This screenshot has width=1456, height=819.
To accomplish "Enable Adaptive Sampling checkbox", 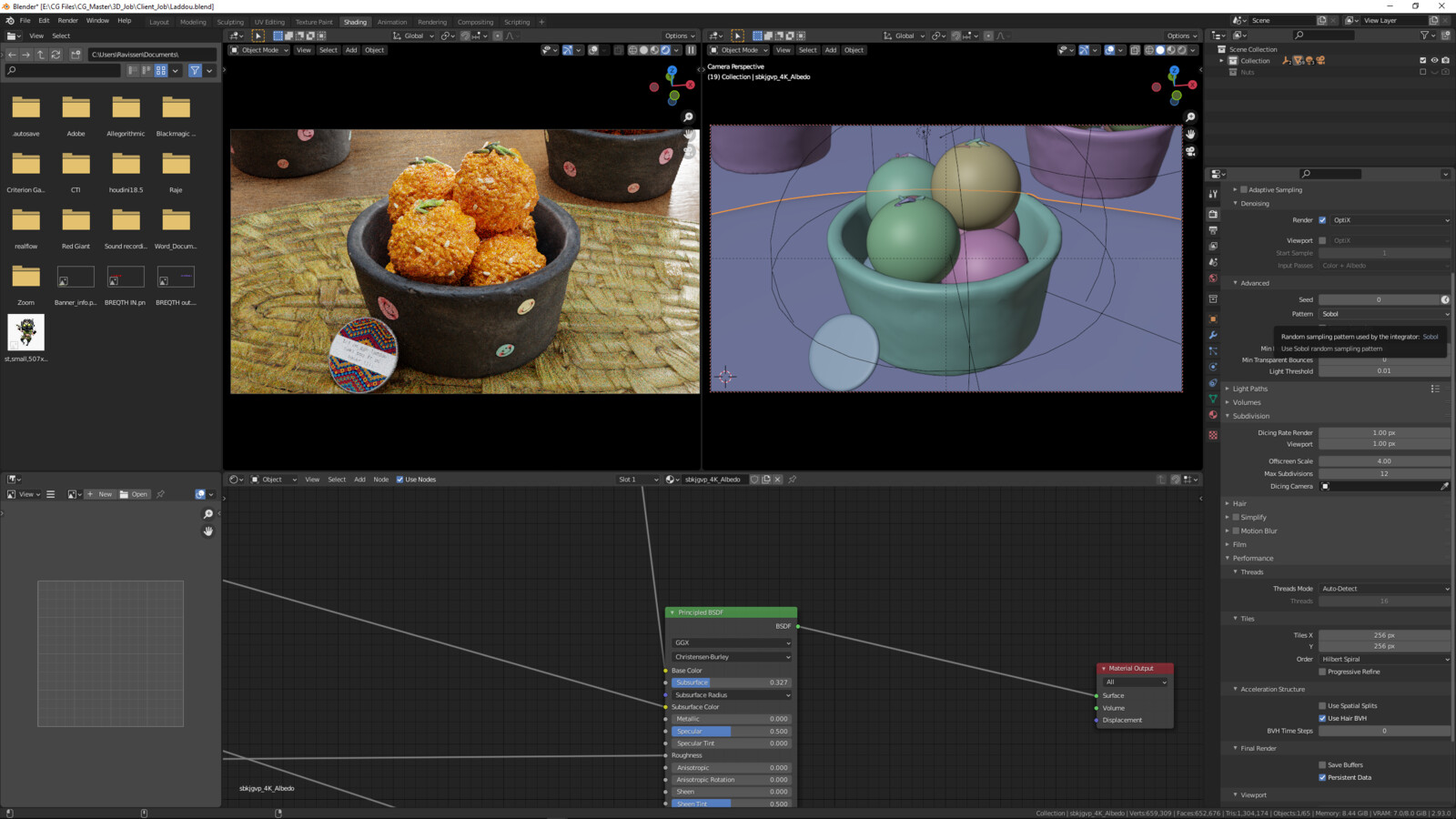I will 1244,189.
